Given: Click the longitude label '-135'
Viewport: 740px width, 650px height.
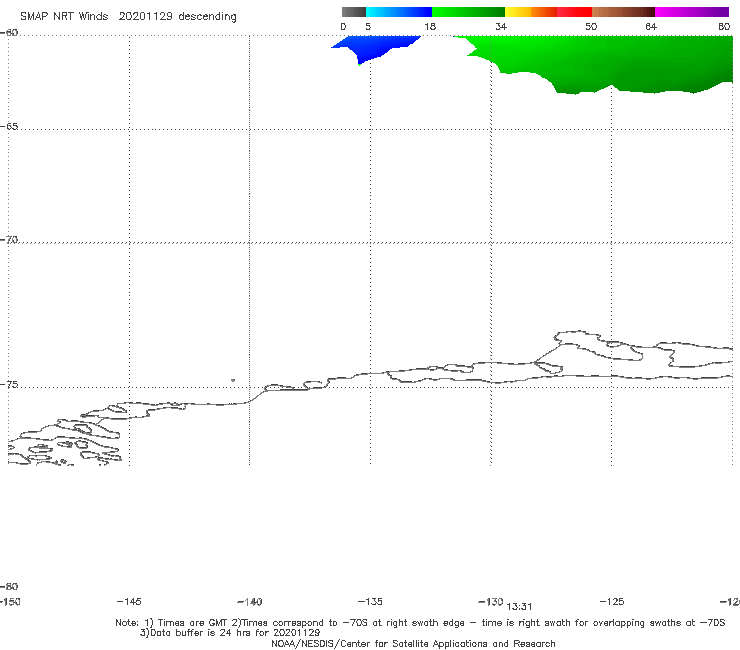Looking at the screenshot, I should [370, 602].
